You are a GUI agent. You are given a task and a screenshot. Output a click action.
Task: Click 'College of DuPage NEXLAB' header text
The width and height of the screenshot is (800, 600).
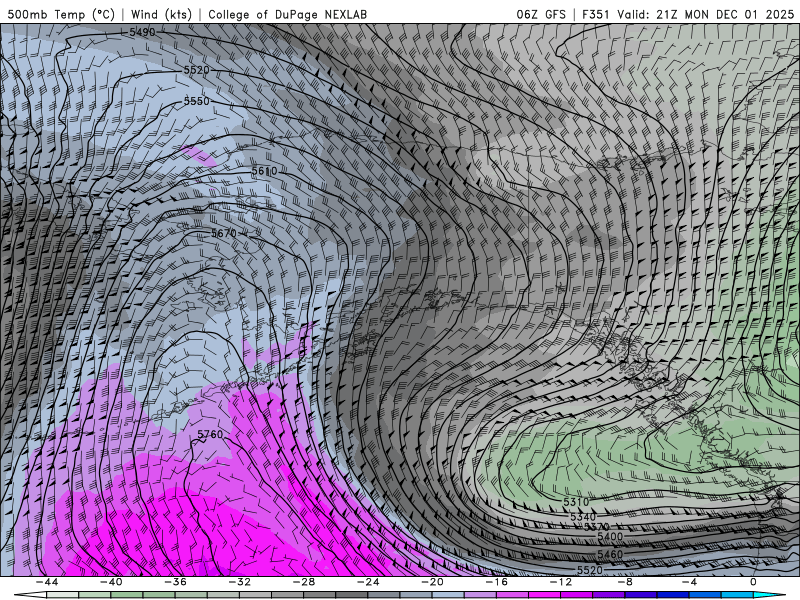point(287,14)
